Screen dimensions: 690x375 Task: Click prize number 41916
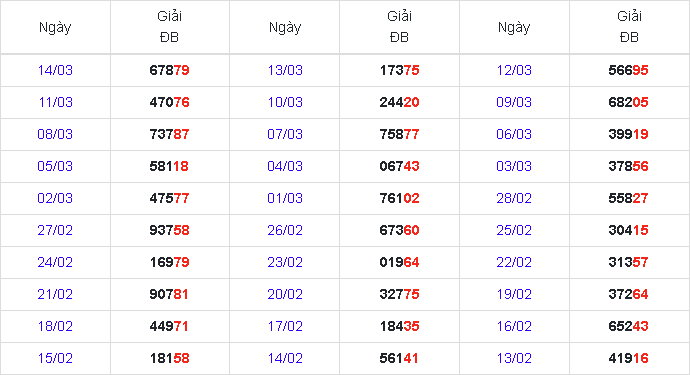628,358
